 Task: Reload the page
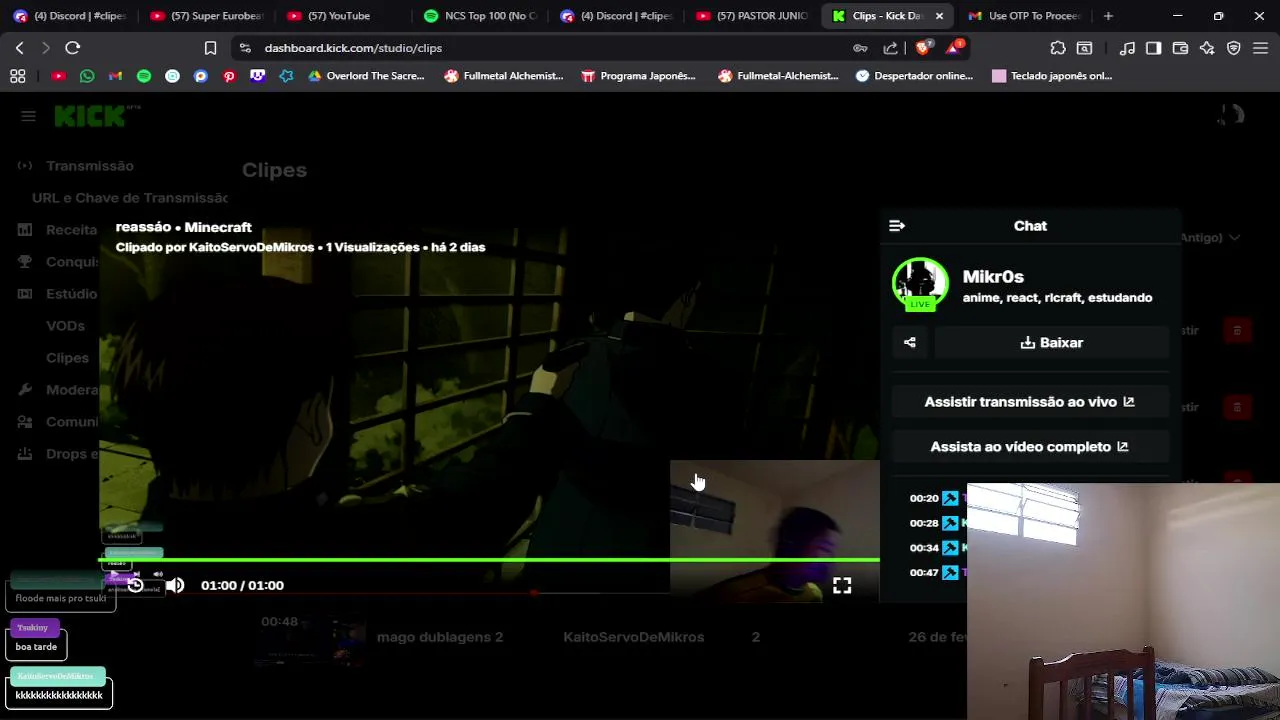coord(72,48)
